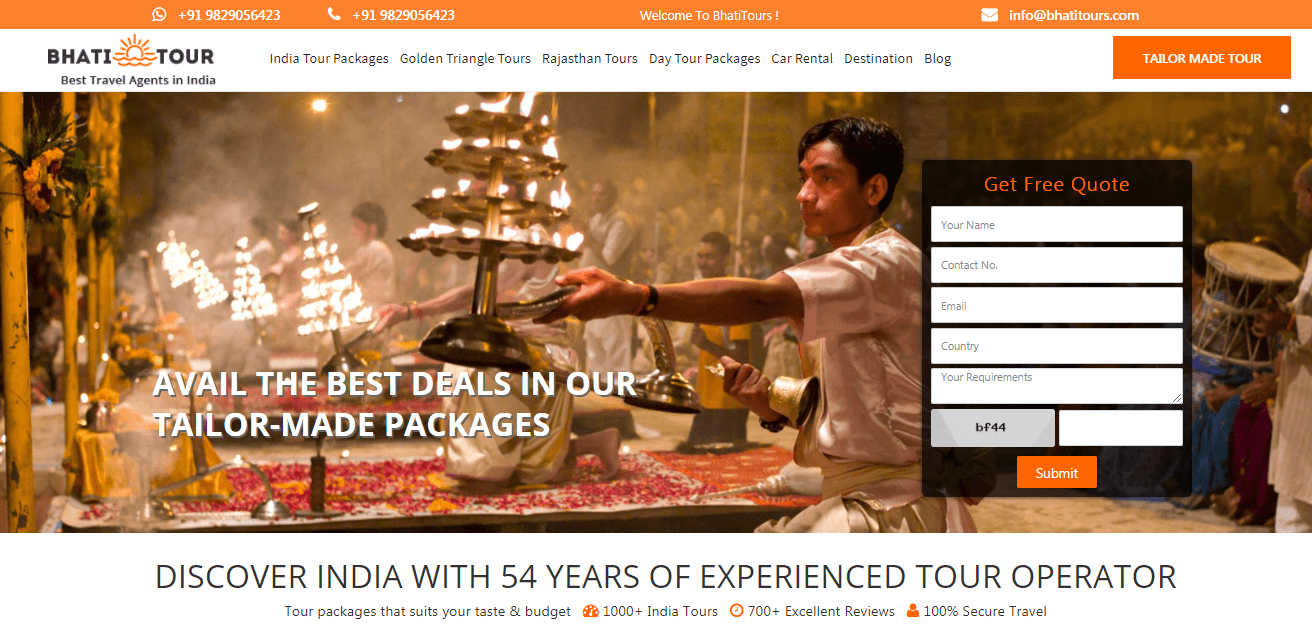Click the phone handset icon
Screen dimensions: 1312x641
click(334, 15)
